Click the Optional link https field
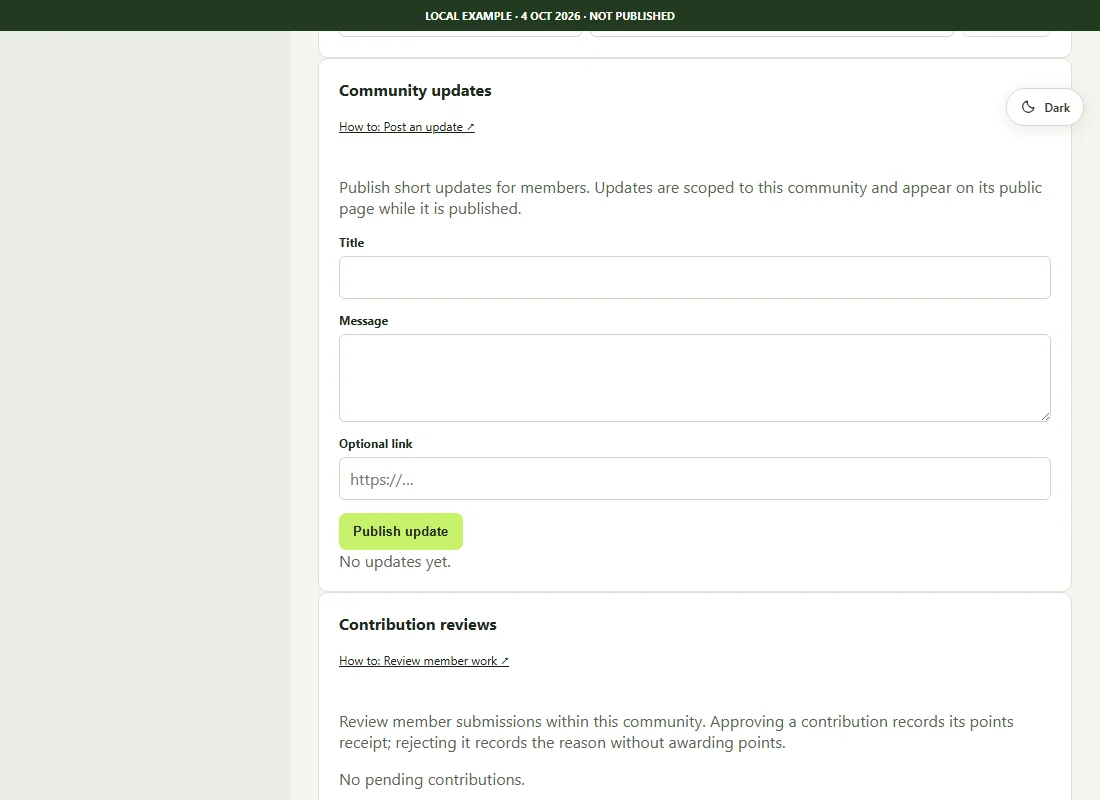The width and height of the screenshot is (1100, 800). click(695, 479)
